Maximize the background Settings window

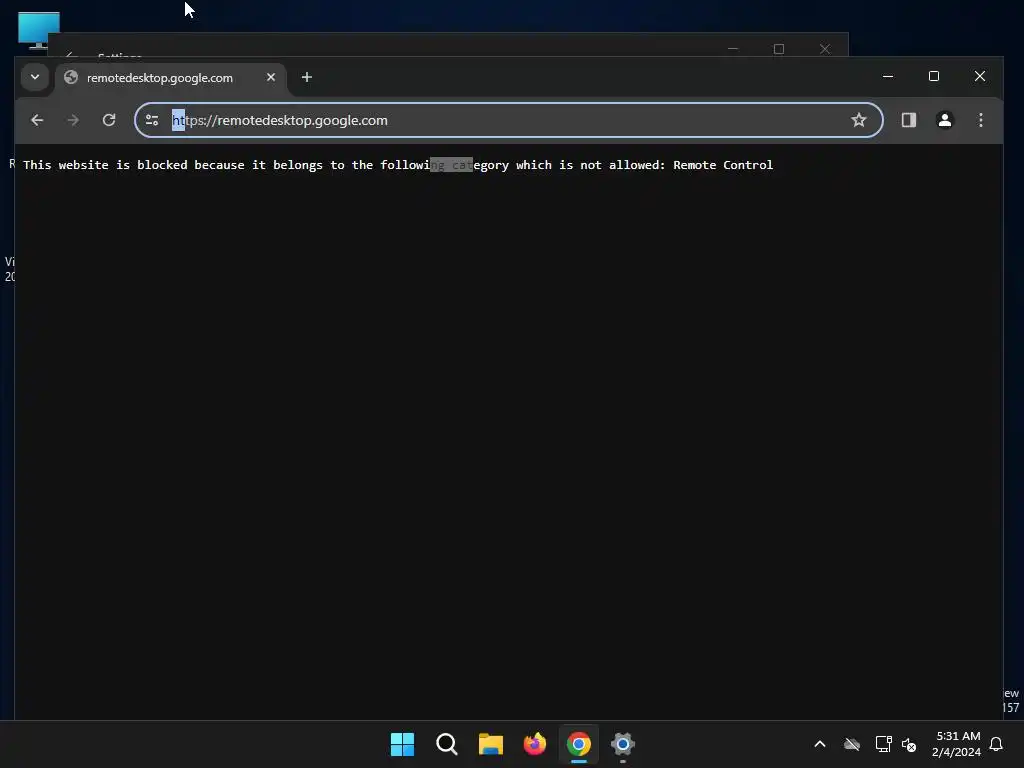click(778, 49)
